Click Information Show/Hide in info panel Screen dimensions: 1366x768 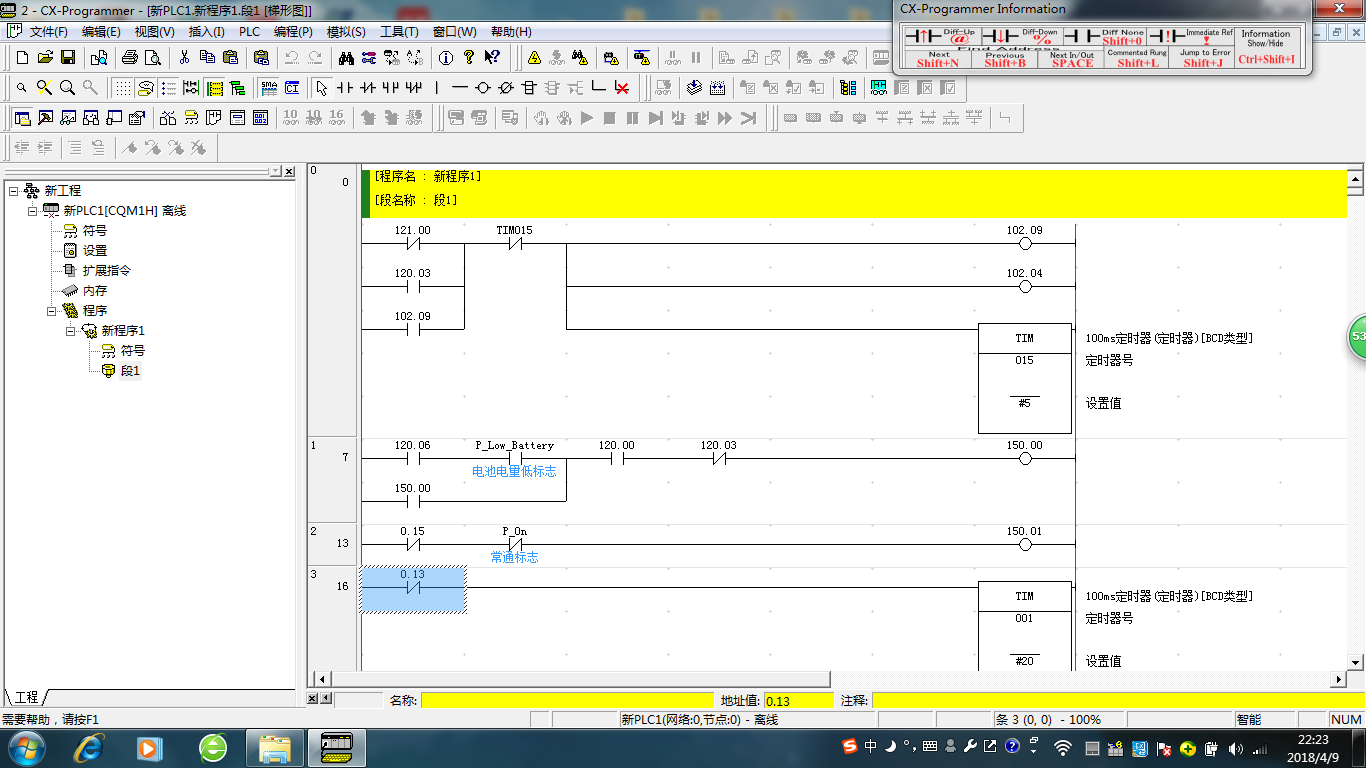tap(1266, 47)
